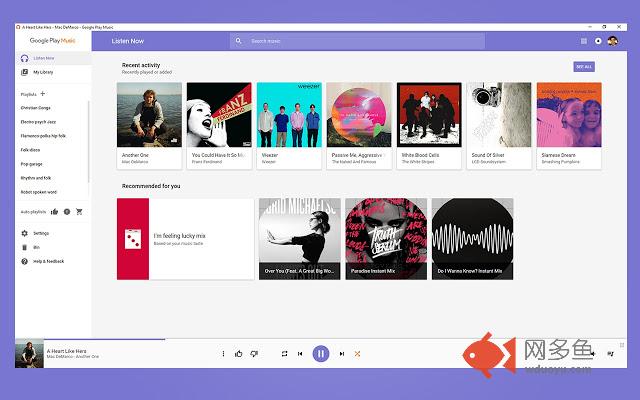
Task: Thumbs up the current song
Action: [x=239, y=354]
